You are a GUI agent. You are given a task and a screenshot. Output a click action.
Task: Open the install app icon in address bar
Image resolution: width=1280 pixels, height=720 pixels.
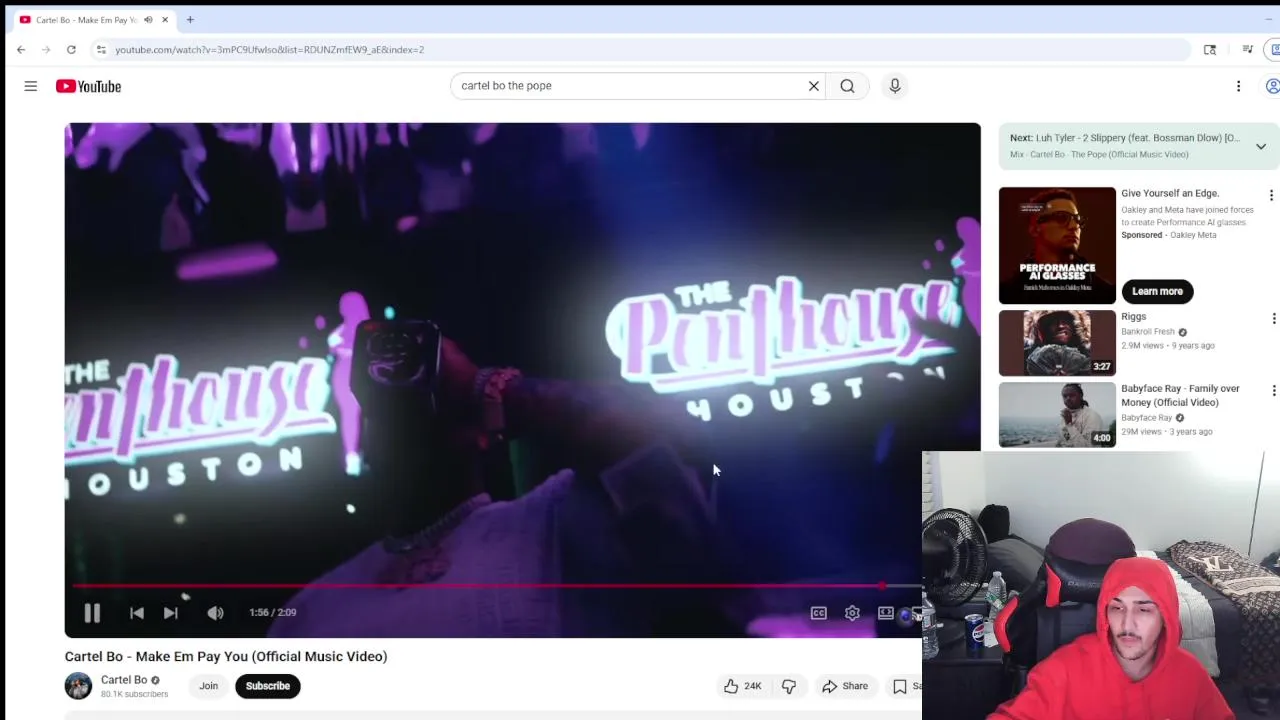pos(1210,49)
